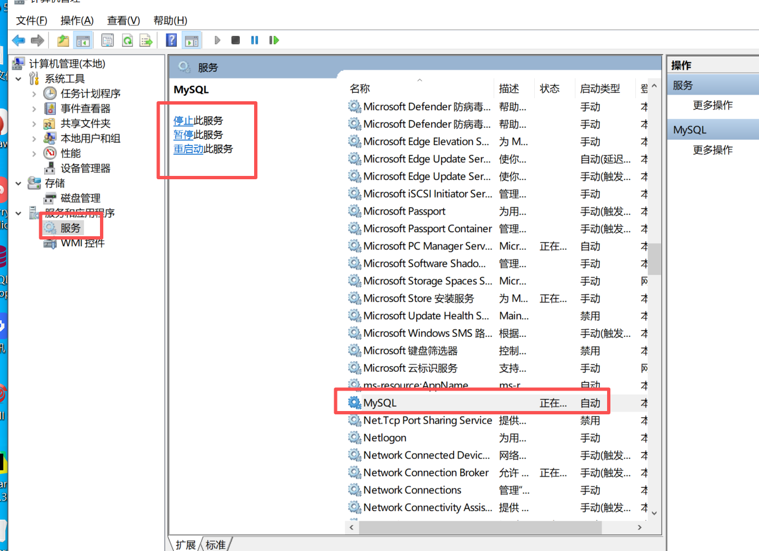Click 更多操作 under the MySQL actions section
This screenshot has width=759, height=551.
click(713, 150)
